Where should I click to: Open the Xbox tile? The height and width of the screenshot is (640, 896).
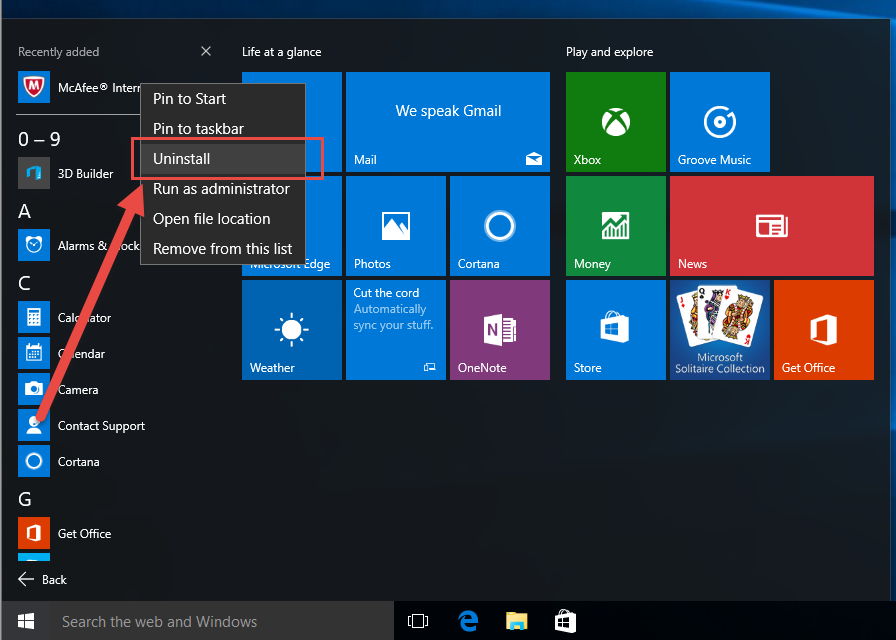point(615,122)
